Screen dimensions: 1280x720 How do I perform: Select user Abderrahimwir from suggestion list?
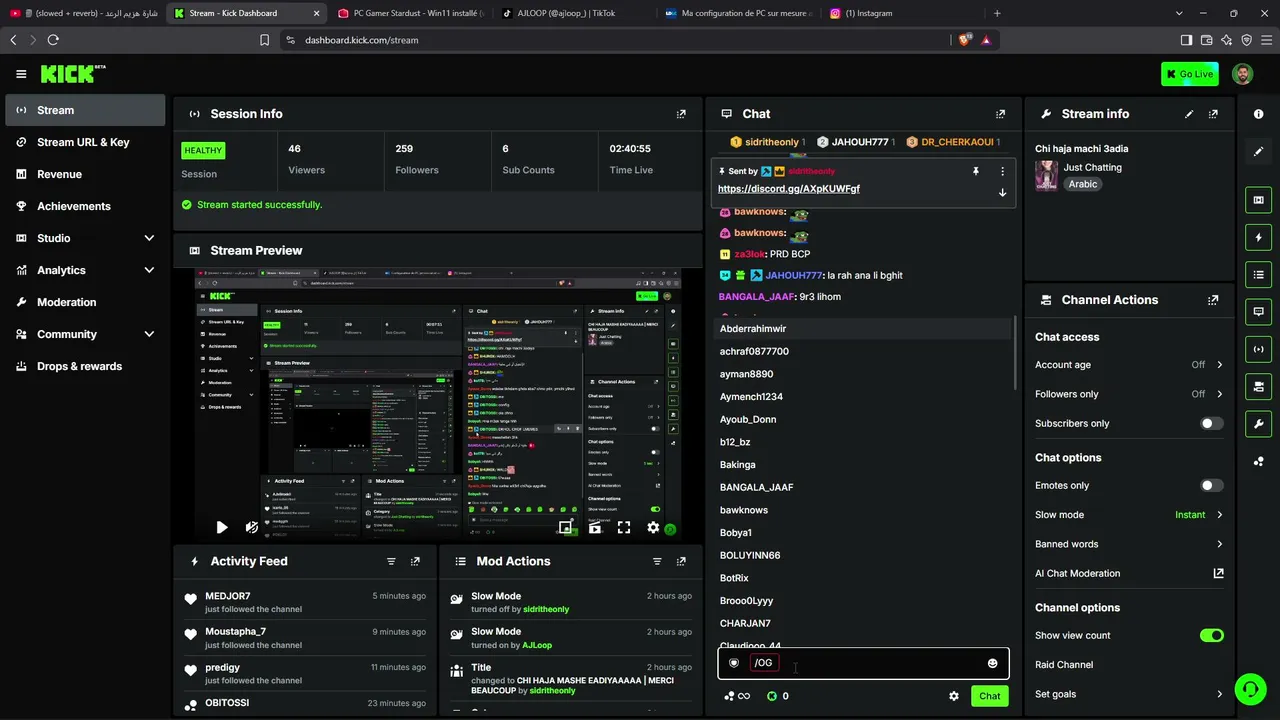[865, 329]
